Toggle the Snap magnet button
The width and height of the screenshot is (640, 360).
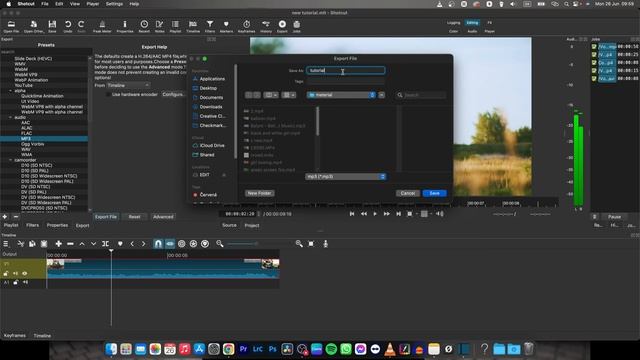click(158, 244)
